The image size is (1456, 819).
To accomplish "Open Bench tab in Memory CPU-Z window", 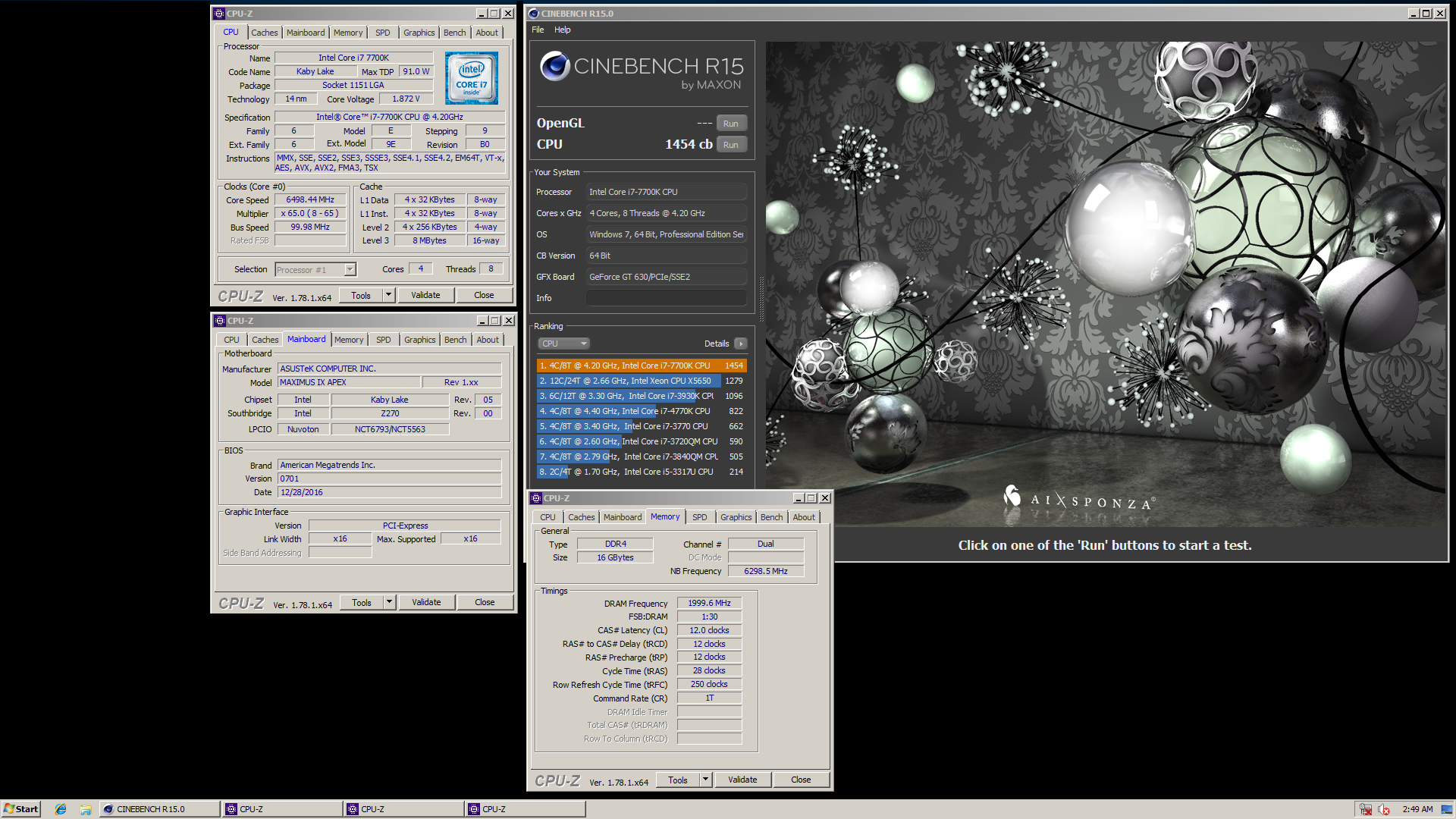I will tap(772, 517).
